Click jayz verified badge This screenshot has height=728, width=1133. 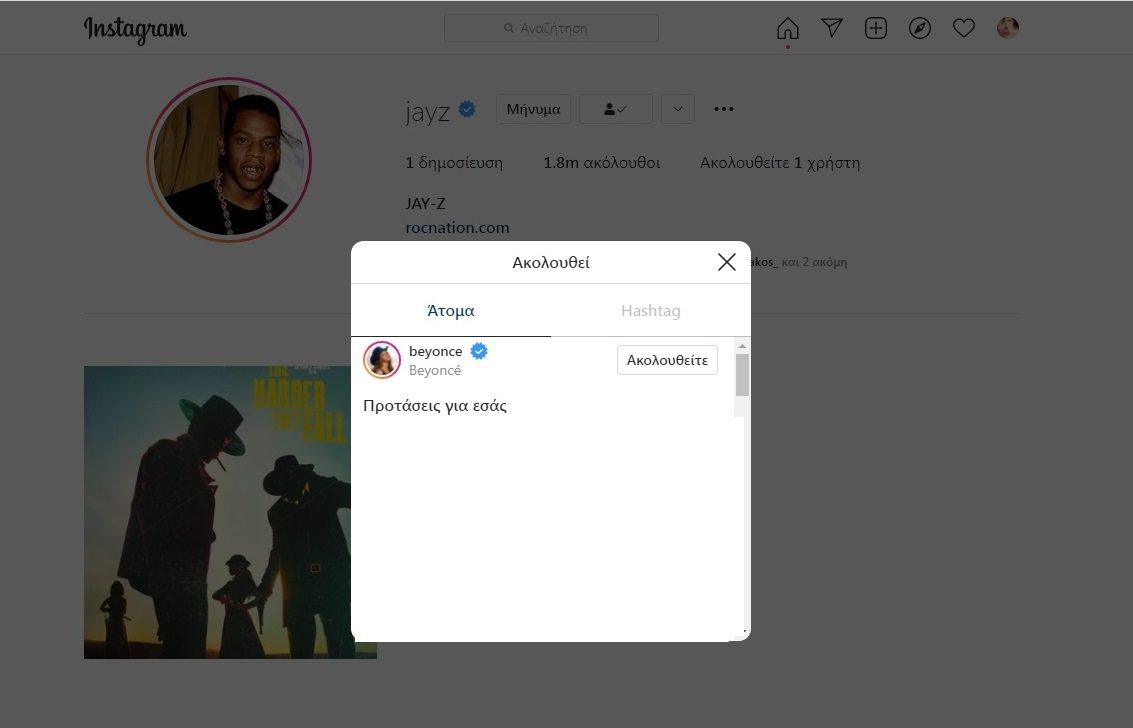coord(468,109)
